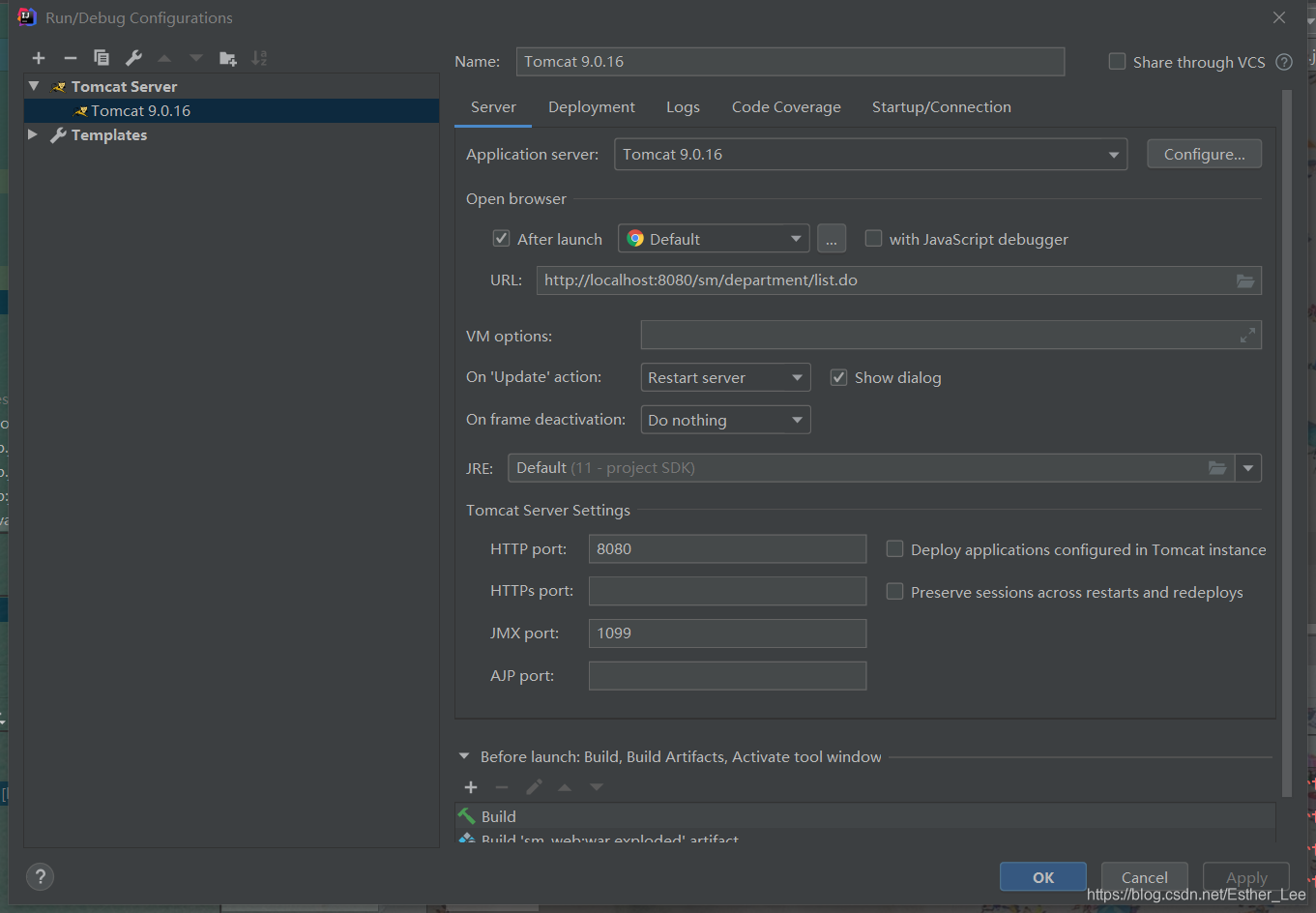The height and width of the screenshot is (913, 1316).
Task: Open On frame deactivation dropdown
Action: (x=725, y=420)
